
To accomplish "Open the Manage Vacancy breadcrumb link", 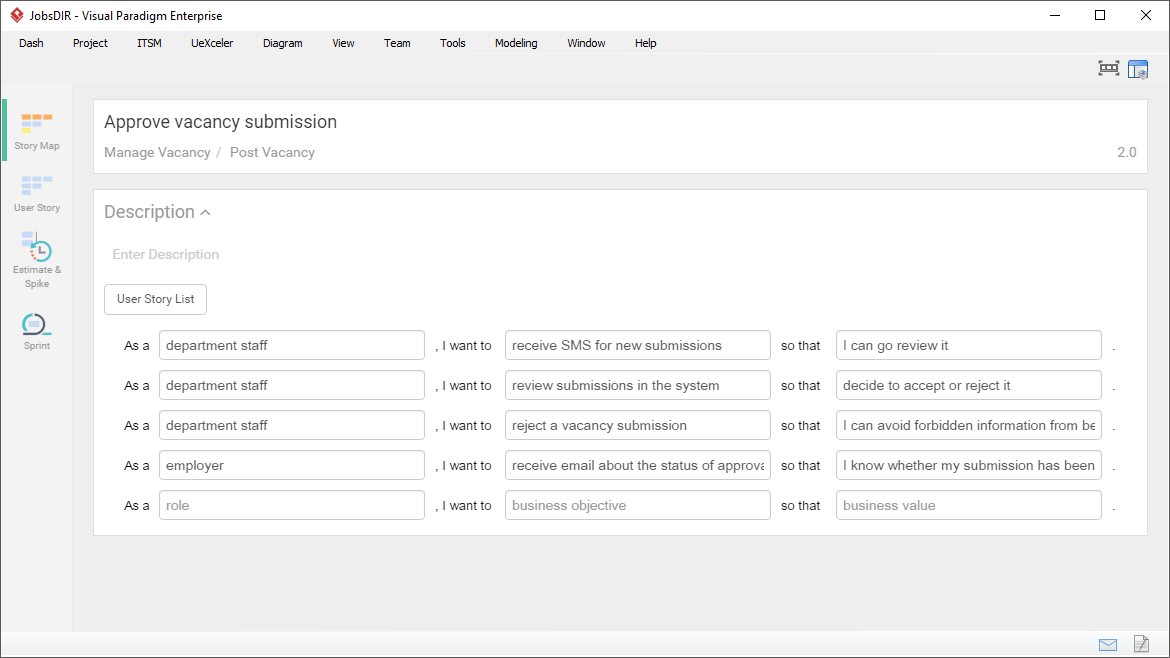I will 157,152.
